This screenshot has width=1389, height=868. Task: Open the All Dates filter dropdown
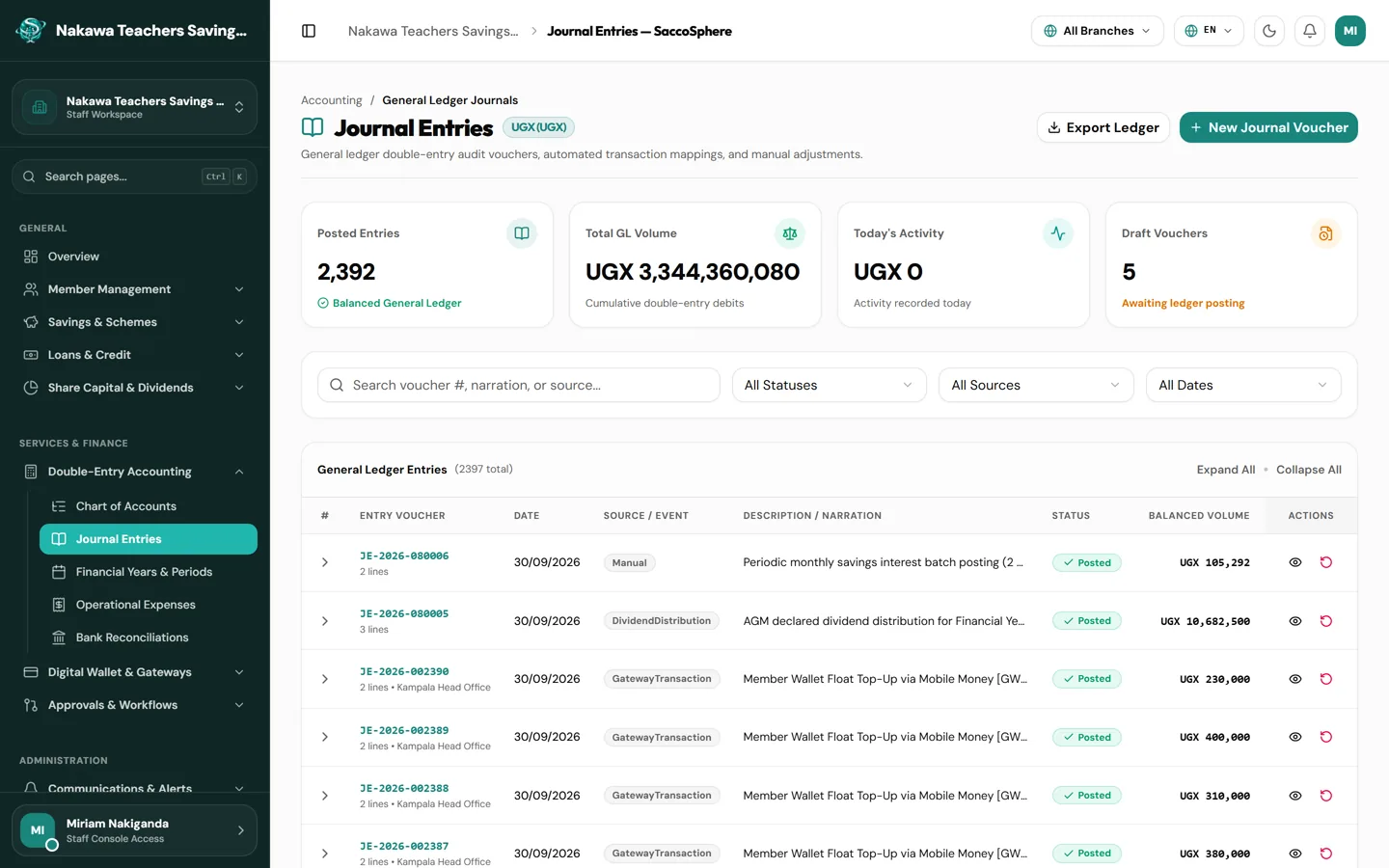(x=1243, y=385)
